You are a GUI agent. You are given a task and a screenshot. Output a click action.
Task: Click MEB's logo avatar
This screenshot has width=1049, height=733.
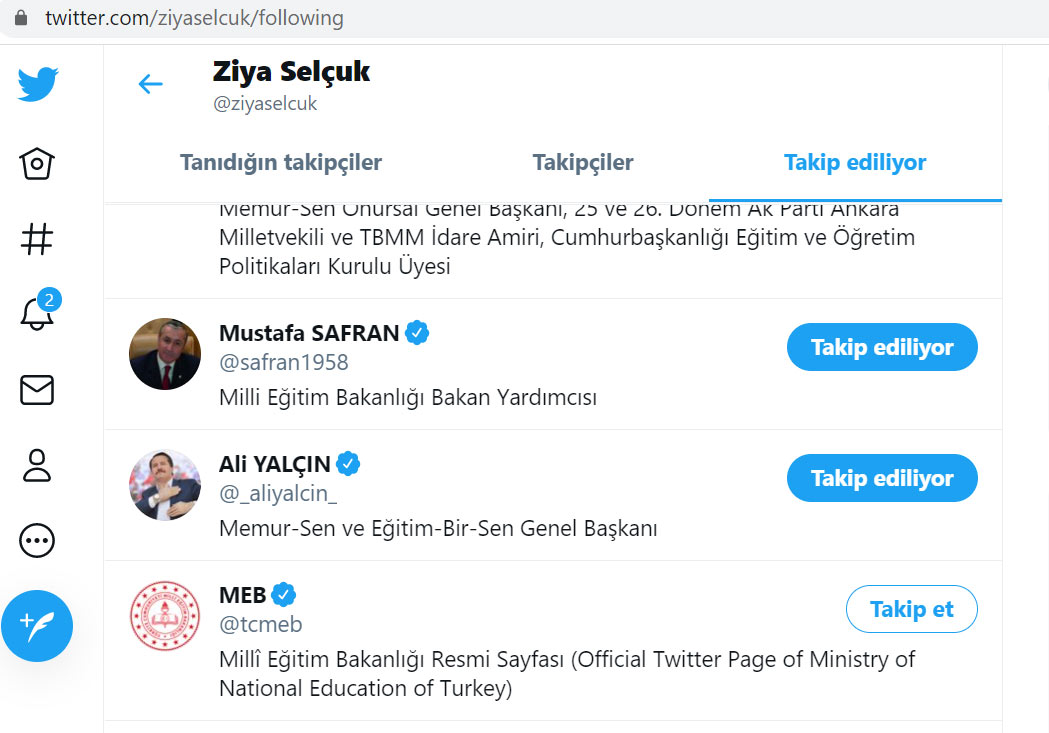point(165,615)
